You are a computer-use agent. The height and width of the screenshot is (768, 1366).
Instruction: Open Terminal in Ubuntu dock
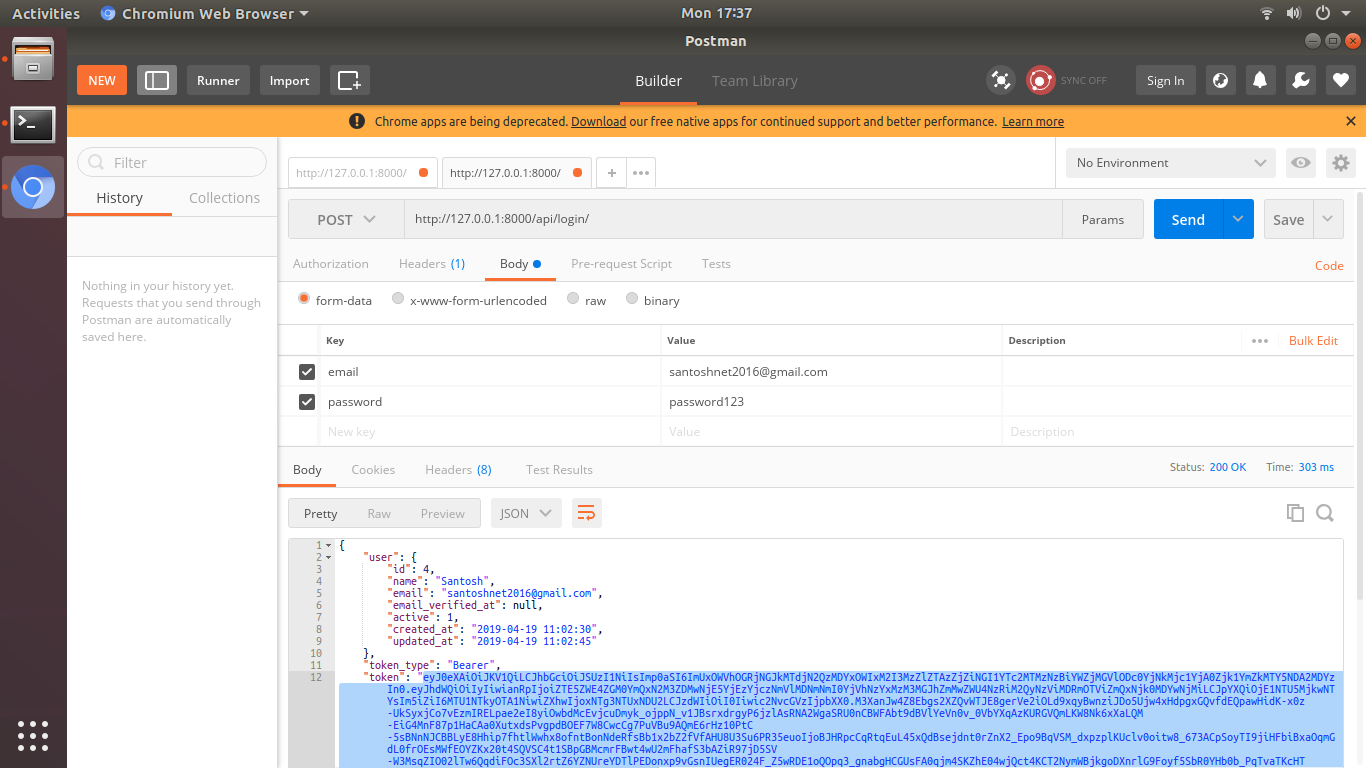coord(33,125)
